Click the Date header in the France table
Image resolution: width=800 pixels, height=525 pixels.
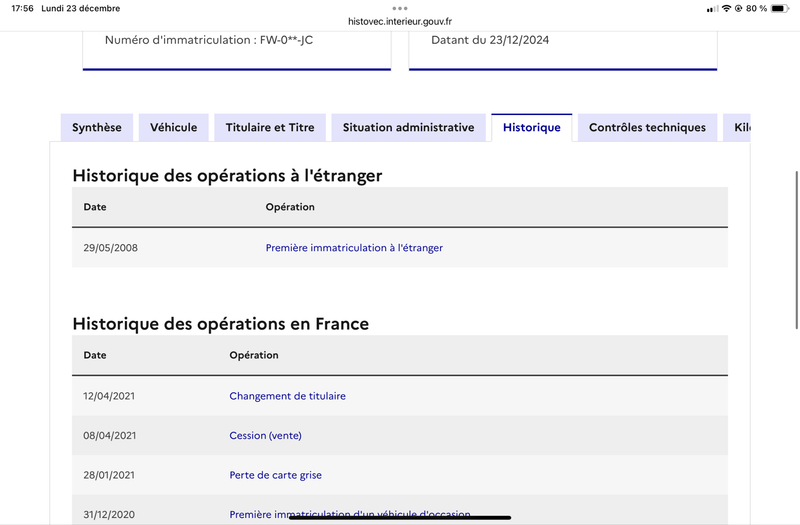click(x=95, y=355)
